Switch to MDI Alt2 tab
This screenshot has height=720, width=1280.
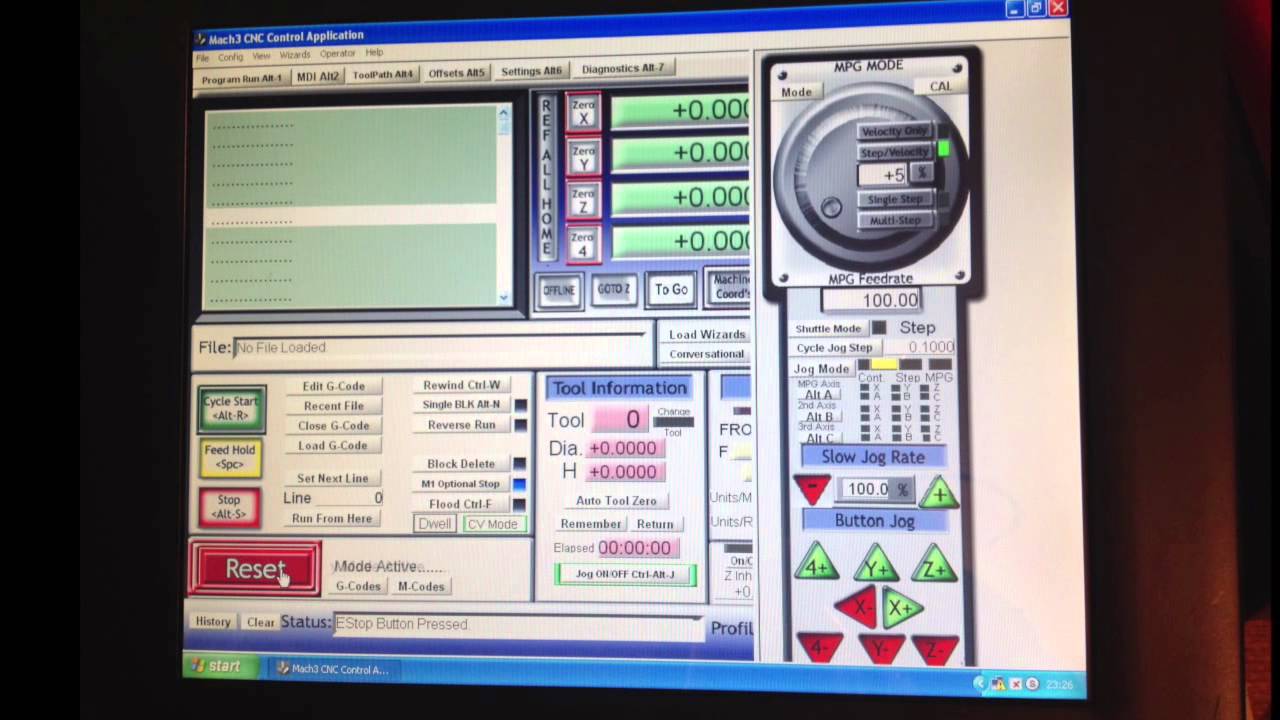318,76
